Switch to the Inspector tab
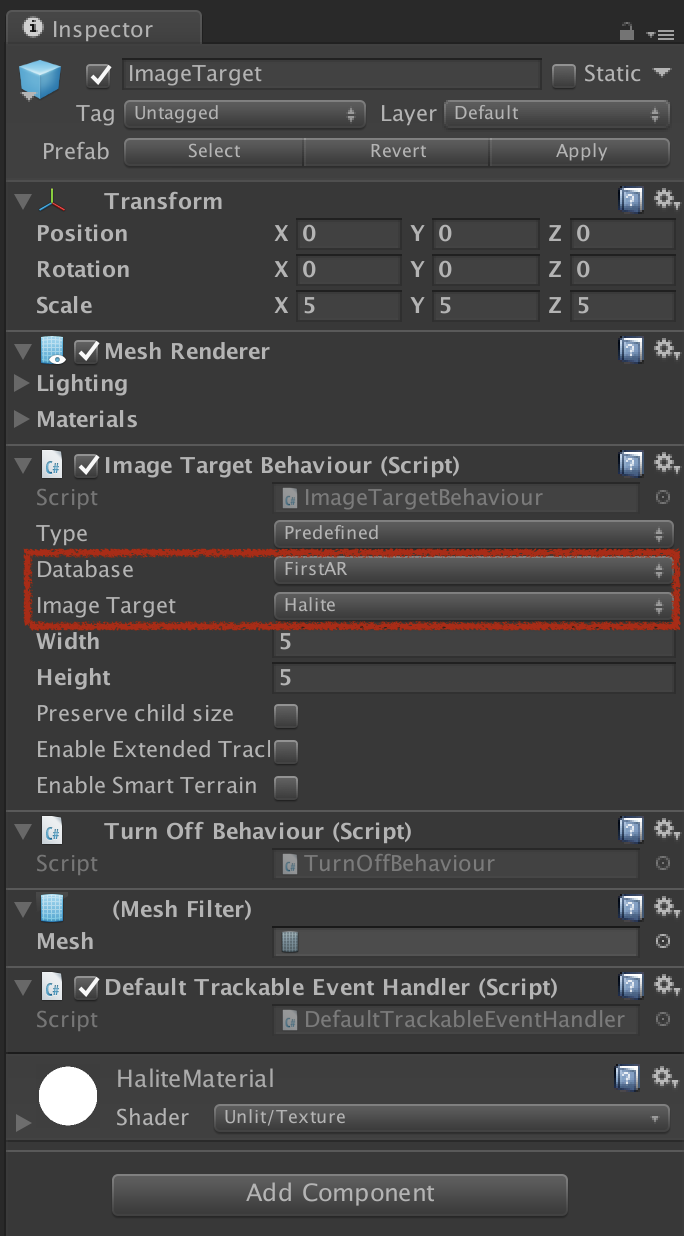The height and width of the screenshot is (1236, 684). pyautogui.click(x=101, y=29)
